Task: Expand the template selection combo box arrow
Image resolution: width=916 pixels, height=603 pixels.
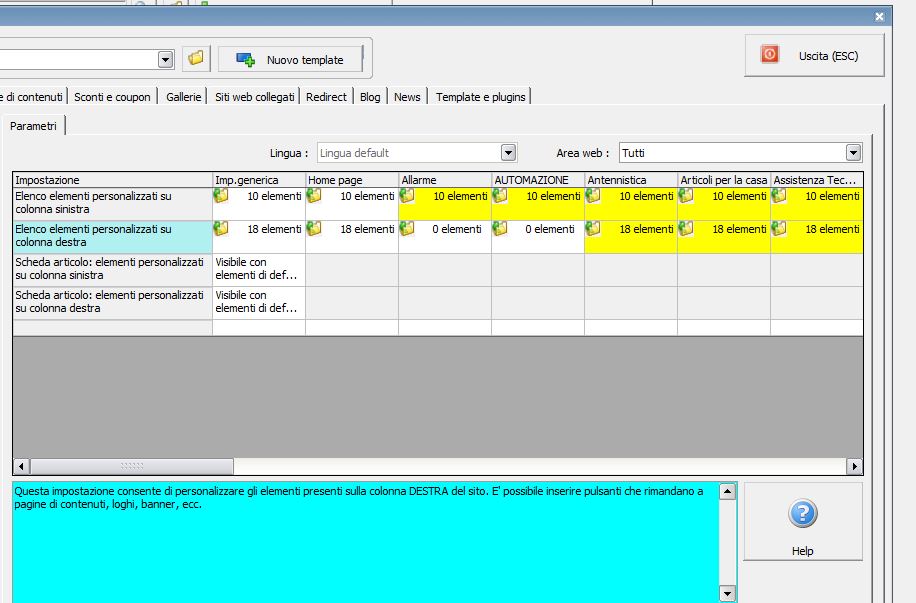Action: [166, 60]
